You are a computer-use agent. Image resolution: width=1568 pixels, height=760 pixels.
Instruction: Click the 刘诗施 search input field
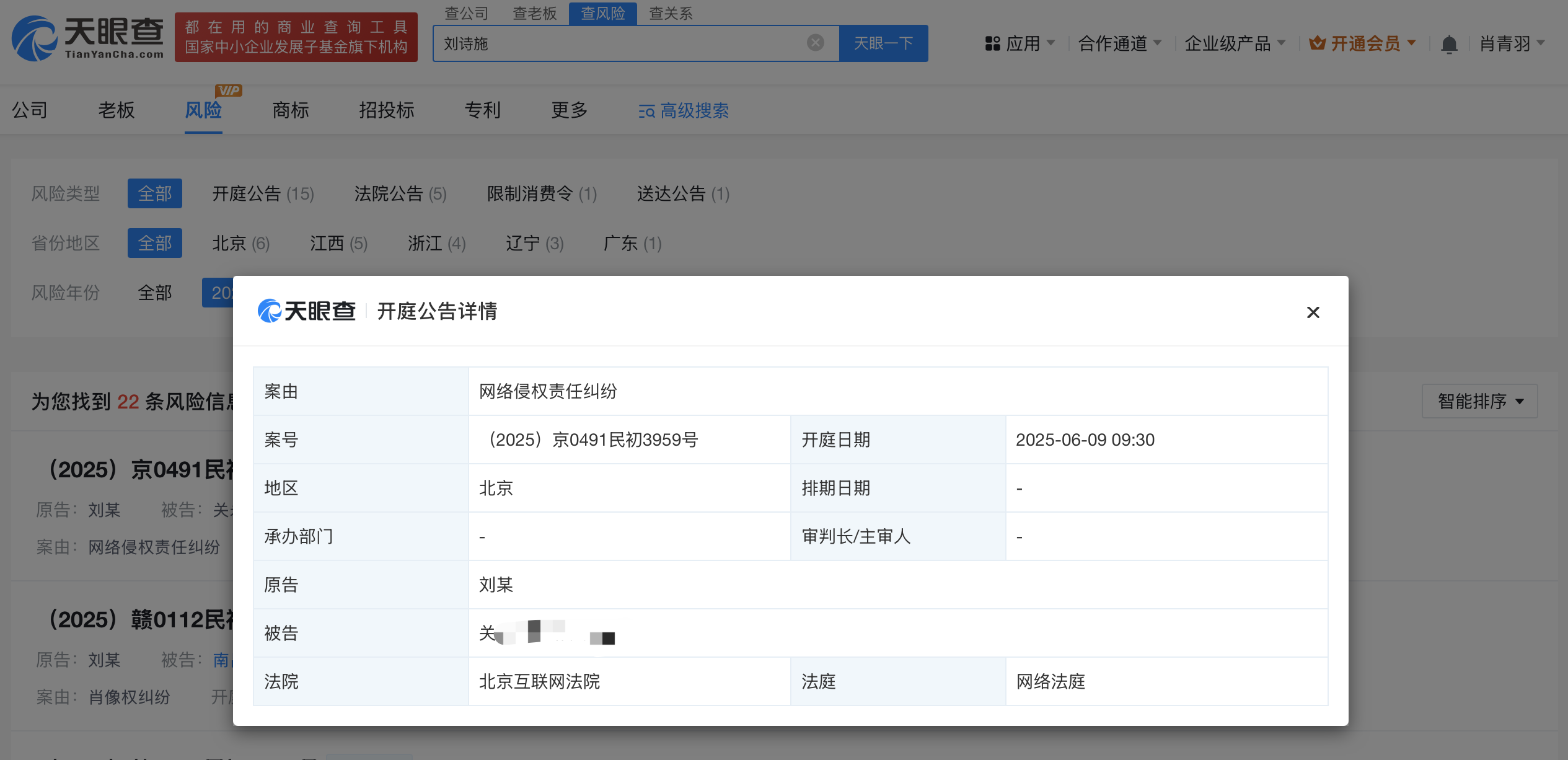[x=620, y=43]
